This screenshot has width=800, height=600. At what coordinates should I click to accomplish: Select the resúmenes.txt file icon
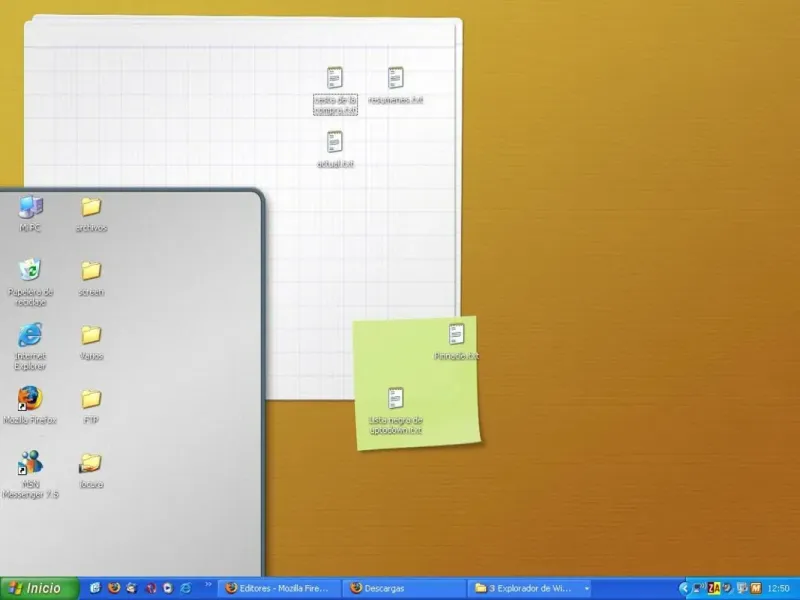(395, 86)
